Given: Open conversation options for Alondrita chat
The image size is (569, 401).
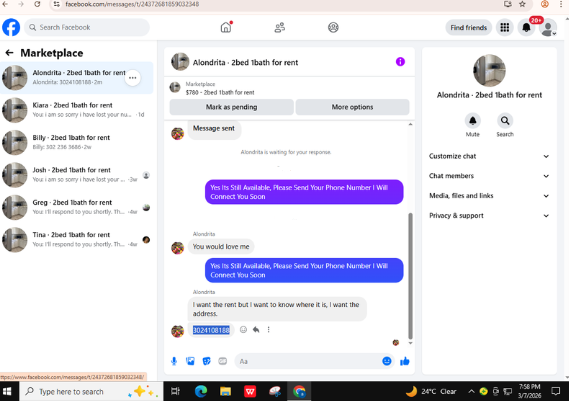Looking at the screenshot, I should click(x=133, y=78).
